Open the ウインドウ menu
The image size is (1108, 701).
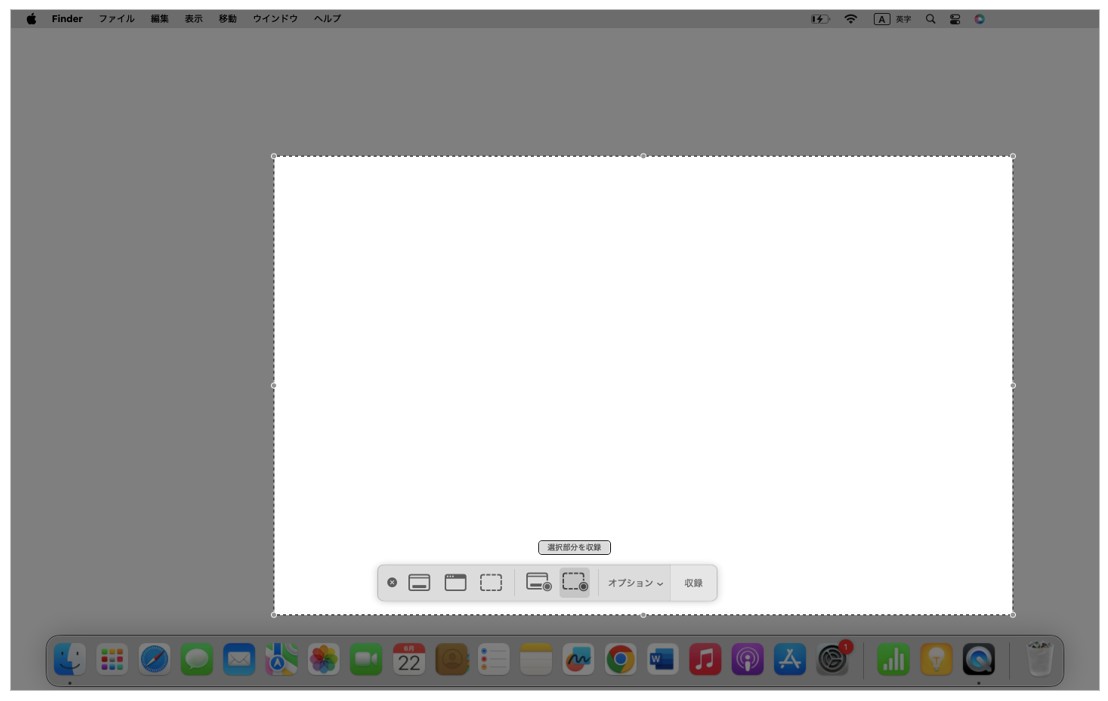pyautogui.click(x=276, y=19)
